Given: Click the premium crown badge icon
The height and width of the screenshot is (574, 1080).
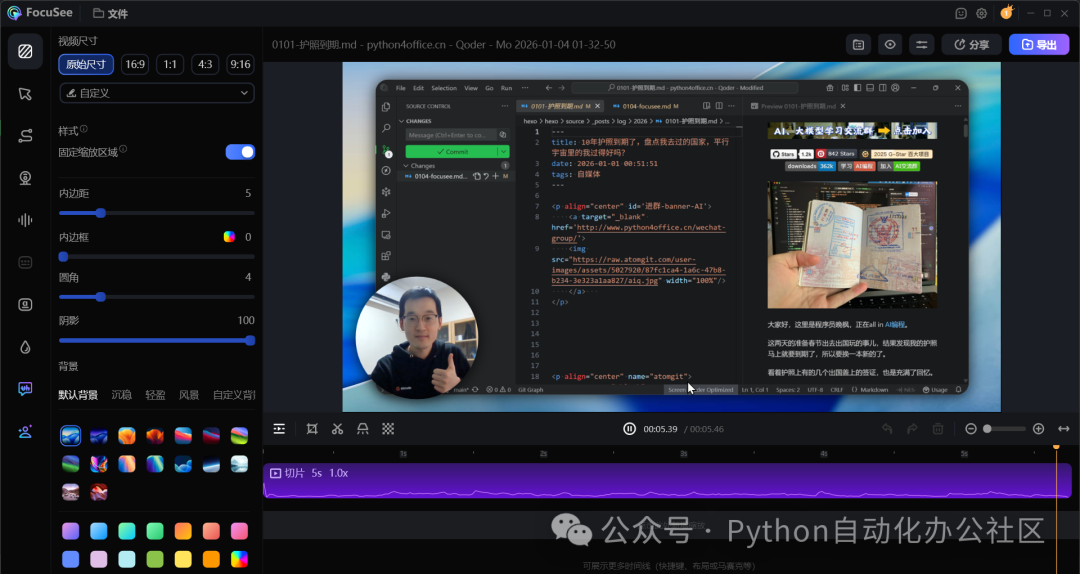Looking at the screenshot, I should pyautogui.click(x=1006, y=12).
